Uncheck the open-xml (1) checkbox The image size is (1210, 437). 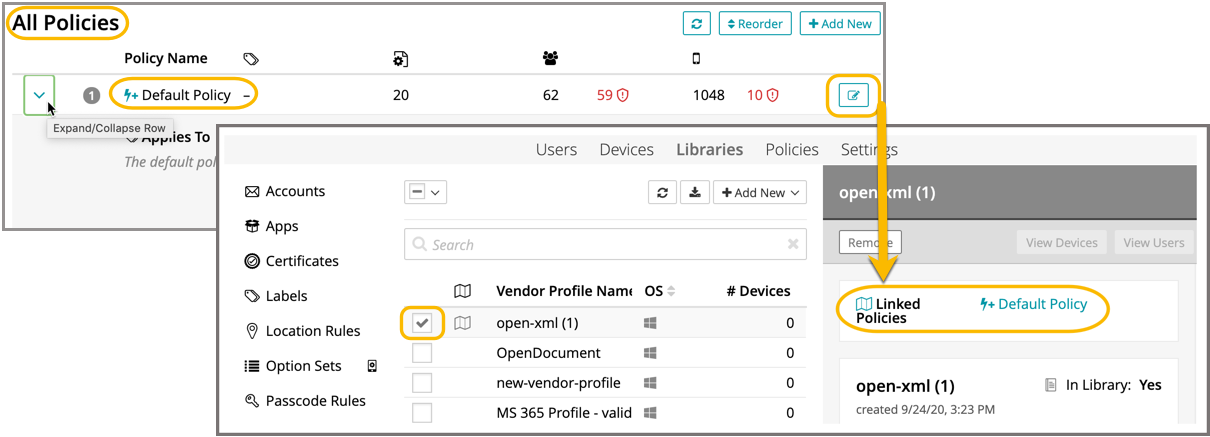pyautogui.click(x=422, y=323)
